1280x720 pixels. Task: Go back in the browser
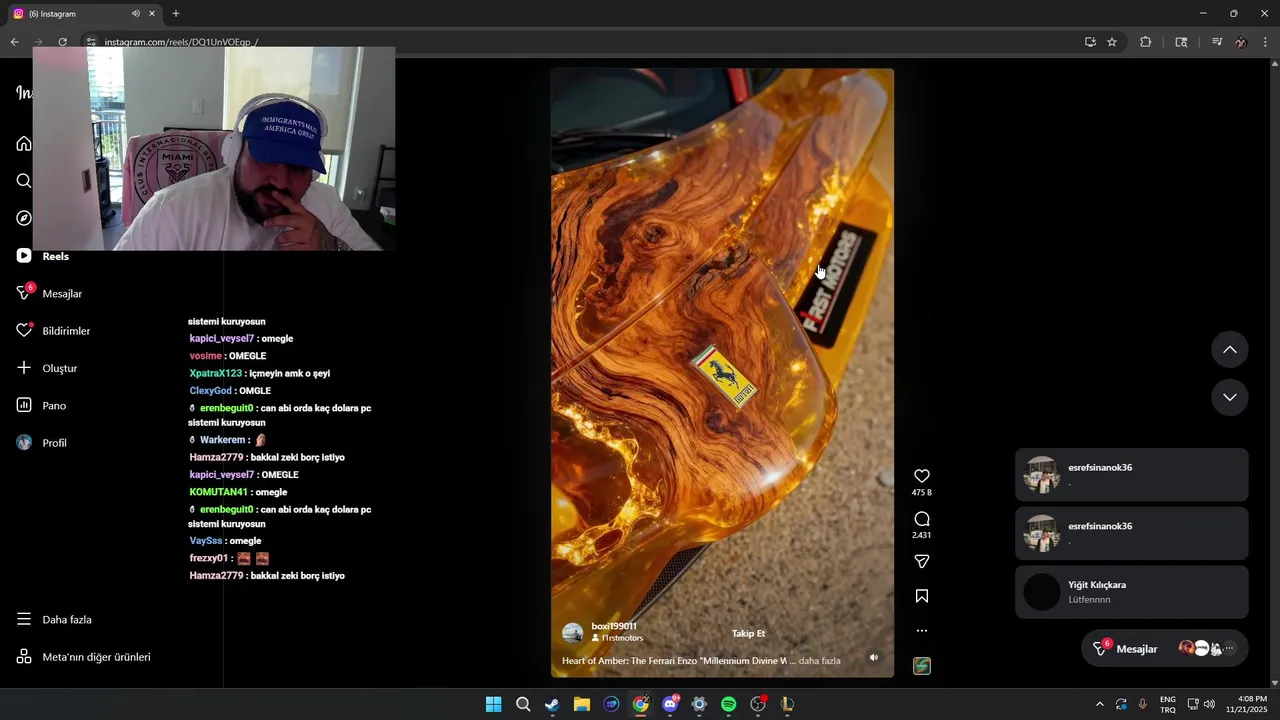(14, 42)
